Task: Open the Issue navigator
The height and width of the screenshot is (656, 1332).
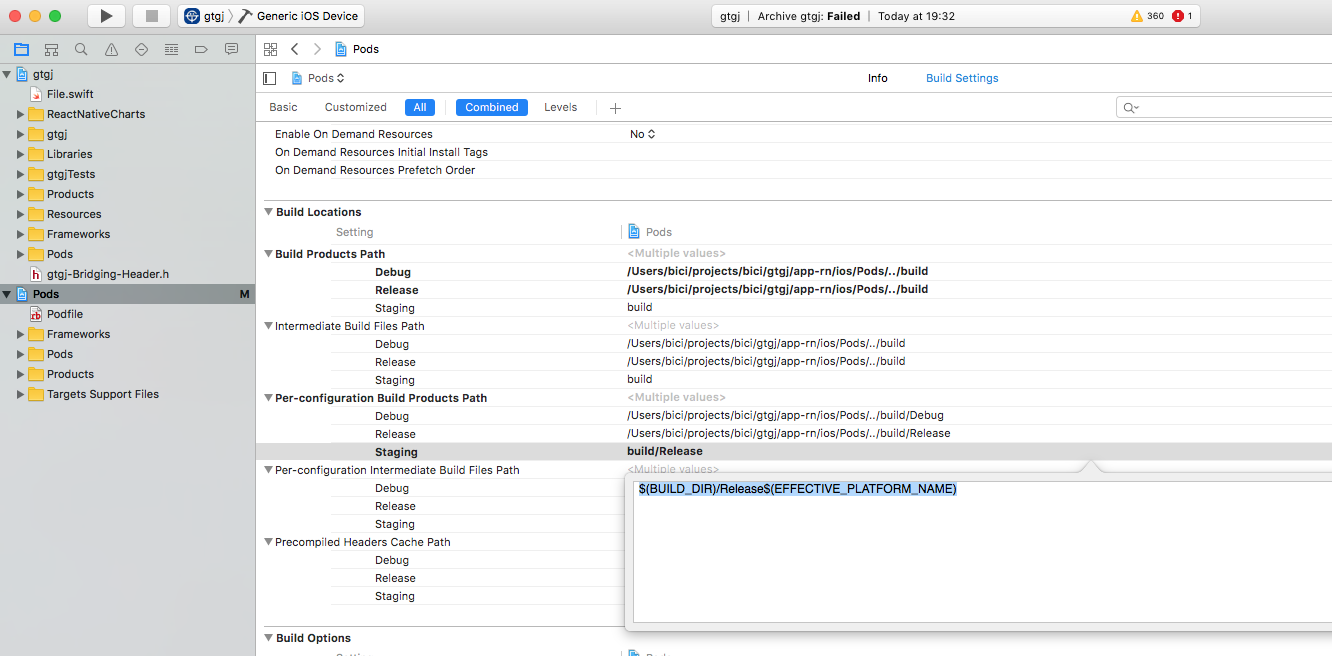Action: (x=111, y=49)
